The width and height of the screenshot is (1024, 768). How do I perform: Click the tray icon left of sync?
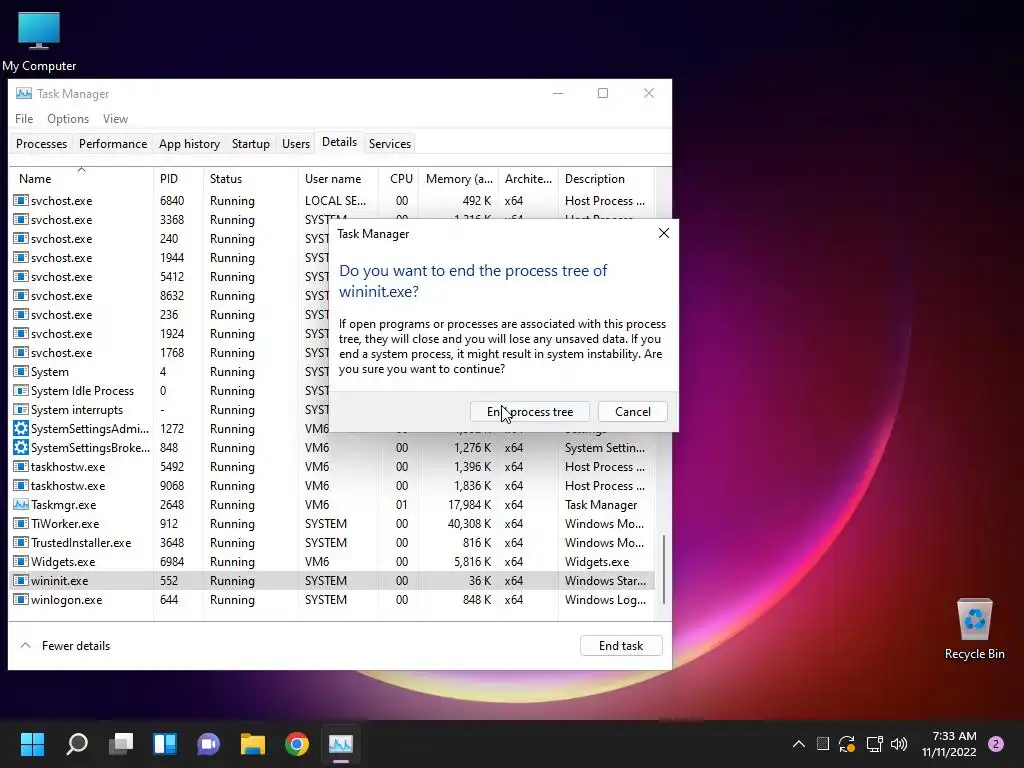[x=823, y=744]
